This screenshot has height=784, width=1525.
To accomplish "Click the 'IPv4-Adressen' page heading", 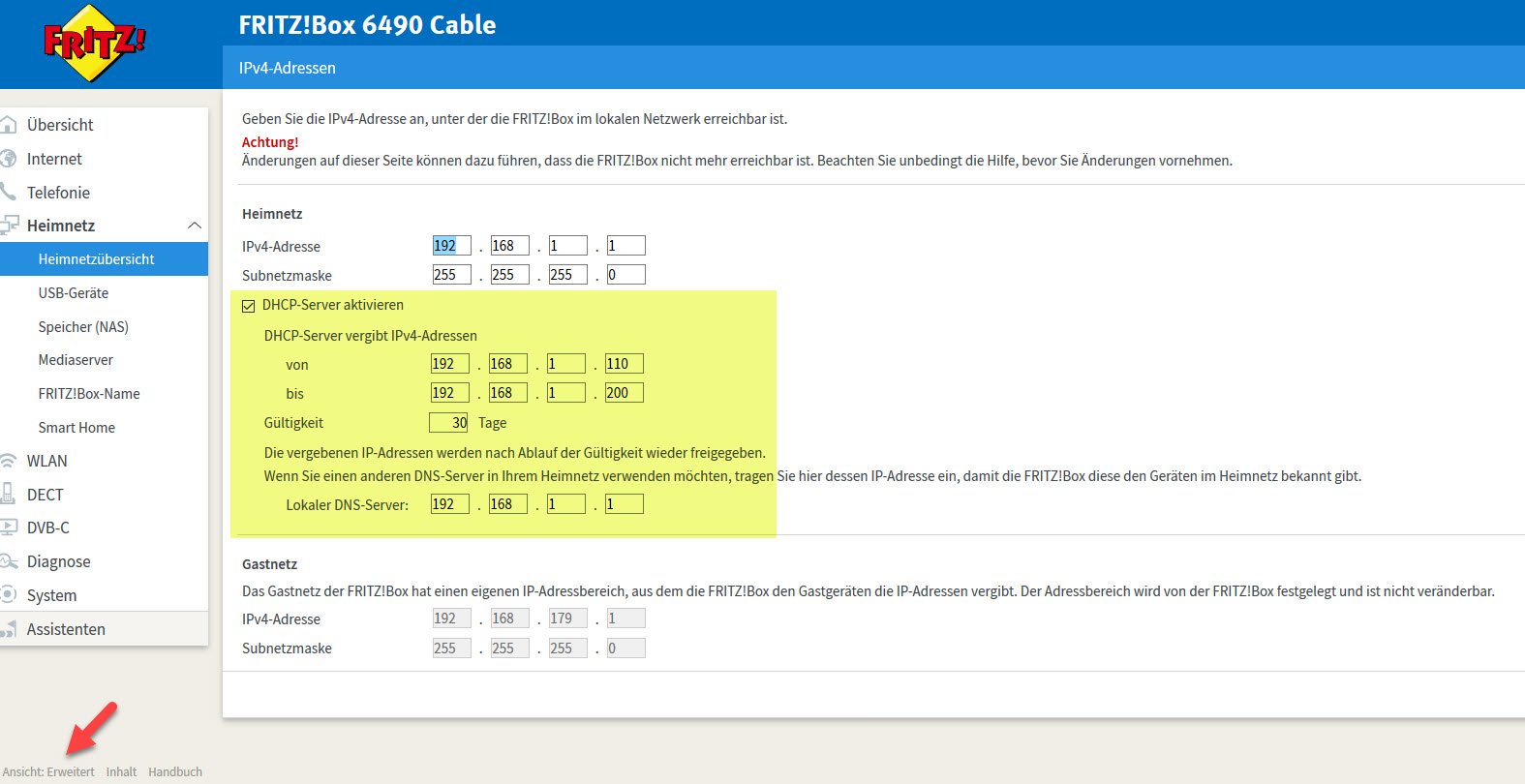I will [x=288, y=68].
